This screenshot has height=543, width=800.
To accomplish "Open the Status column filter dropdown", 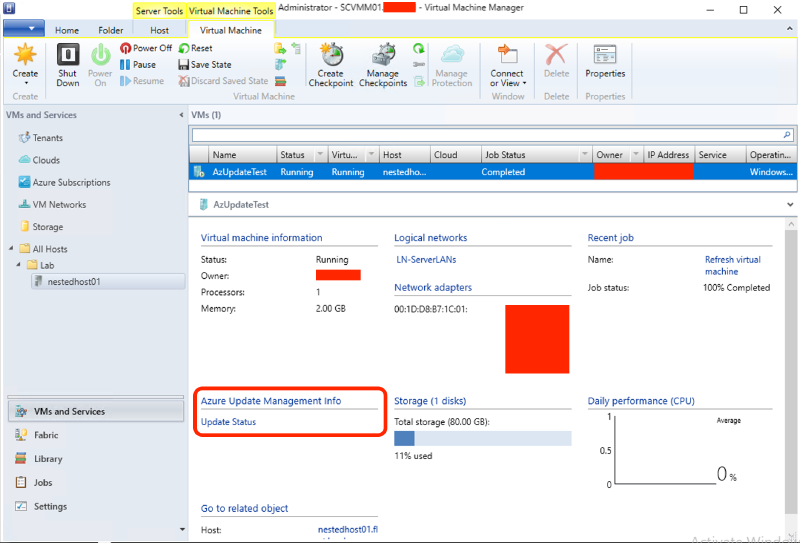I will click(320, 155).
